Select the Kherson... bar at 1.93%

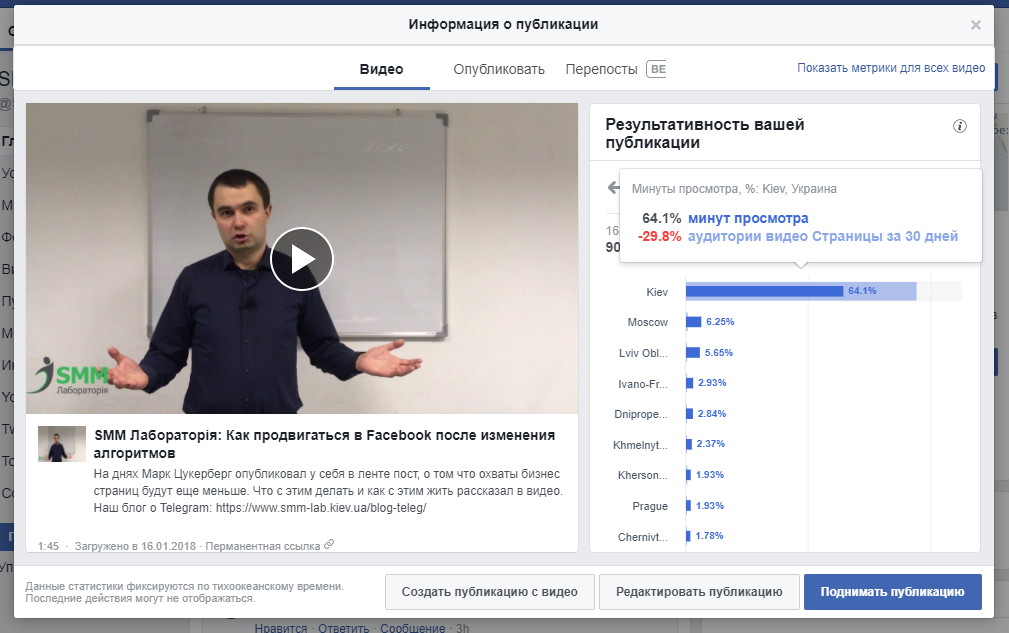[689, 475]
